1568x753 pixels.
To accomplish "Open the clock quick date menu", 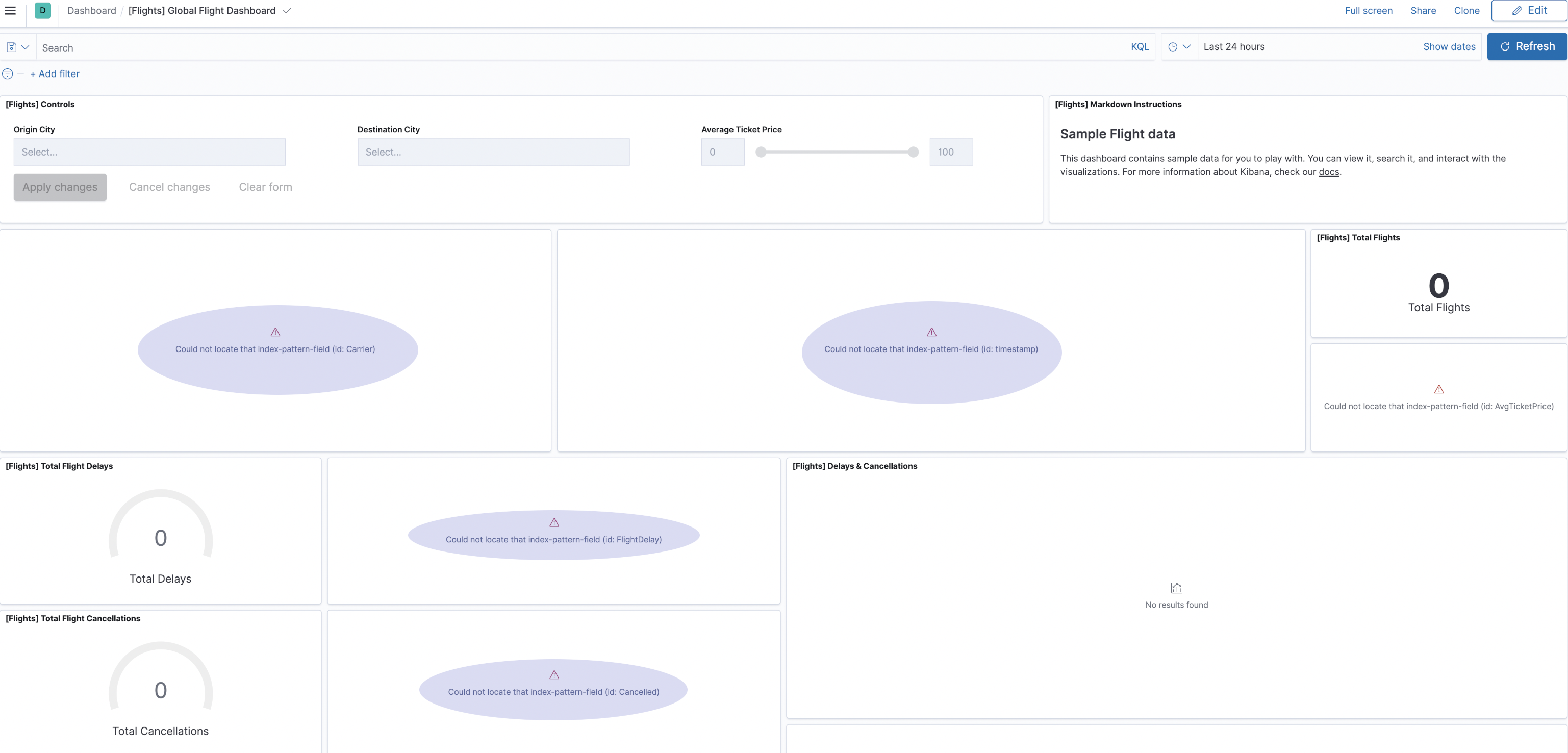I will point(1179,47).
